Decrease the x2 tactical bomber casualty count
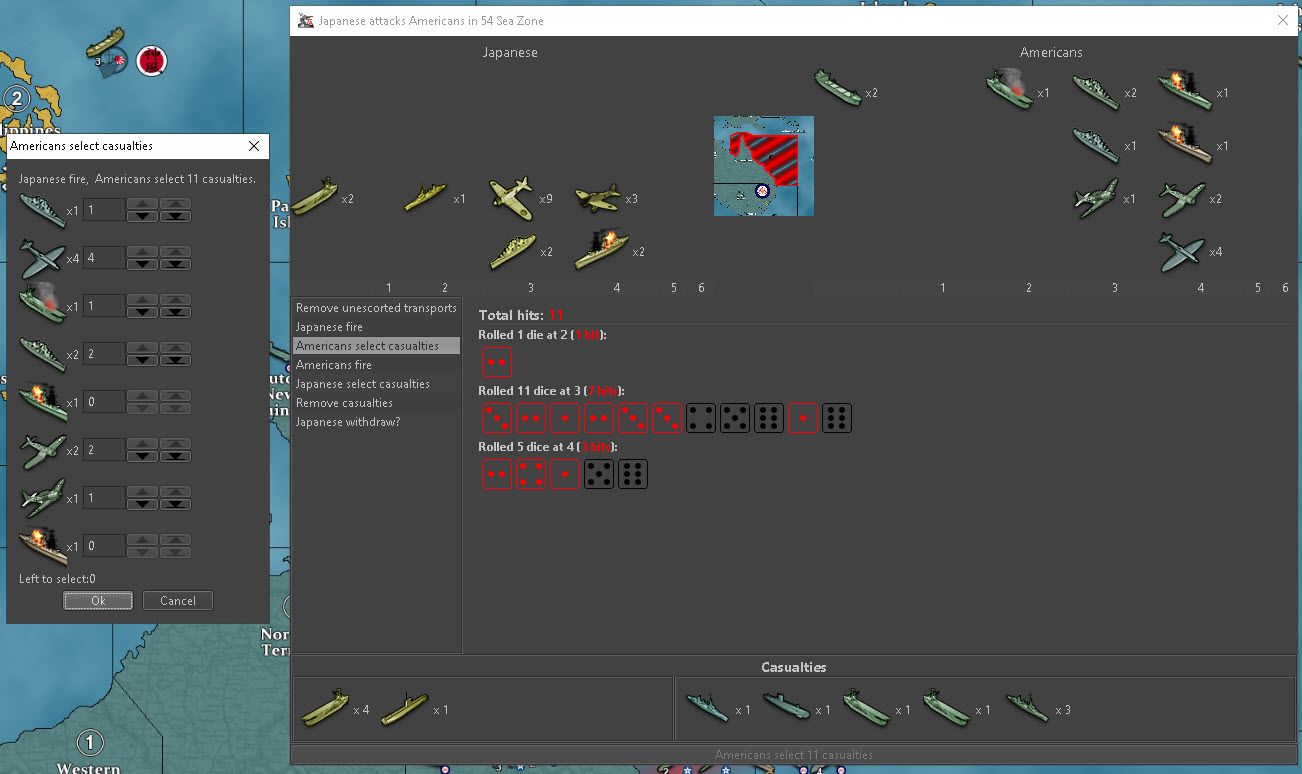Screen dimensions: 1302x774 142,457
